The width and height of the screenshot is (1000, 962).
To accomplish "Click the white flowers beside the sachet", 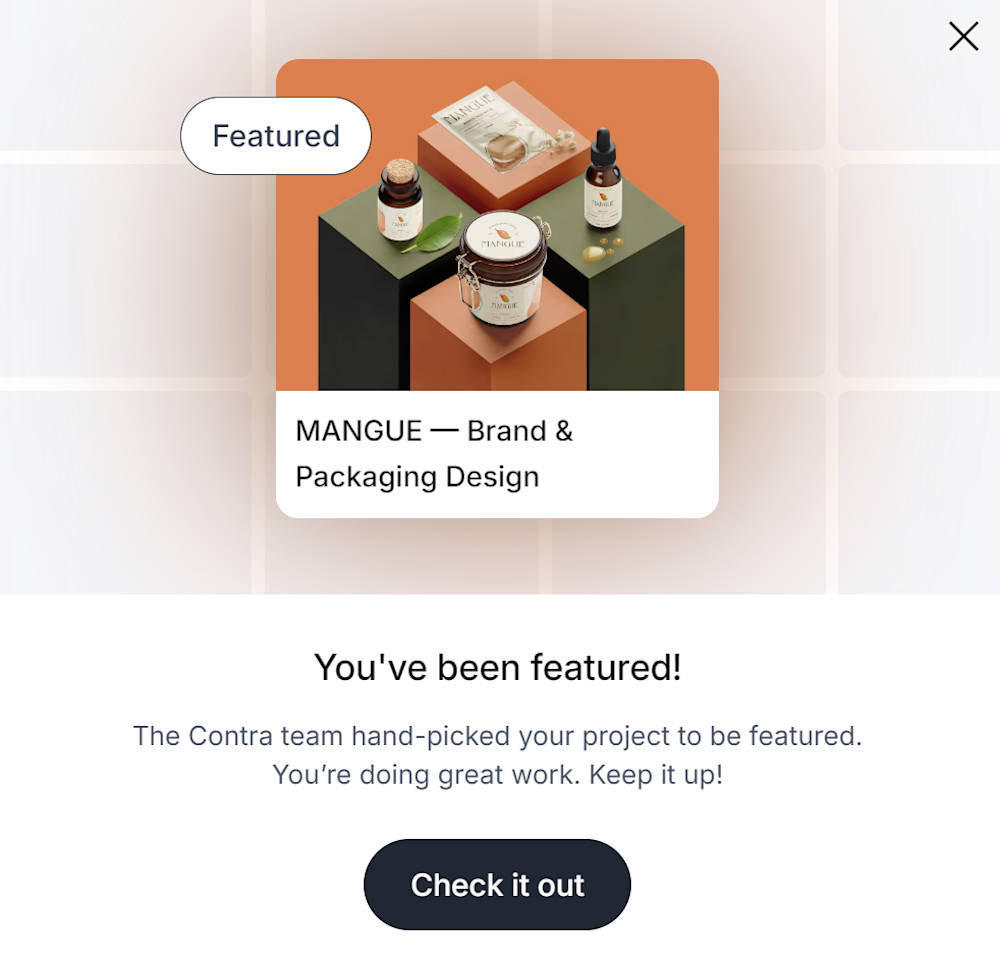I will [x=555, y=139].
